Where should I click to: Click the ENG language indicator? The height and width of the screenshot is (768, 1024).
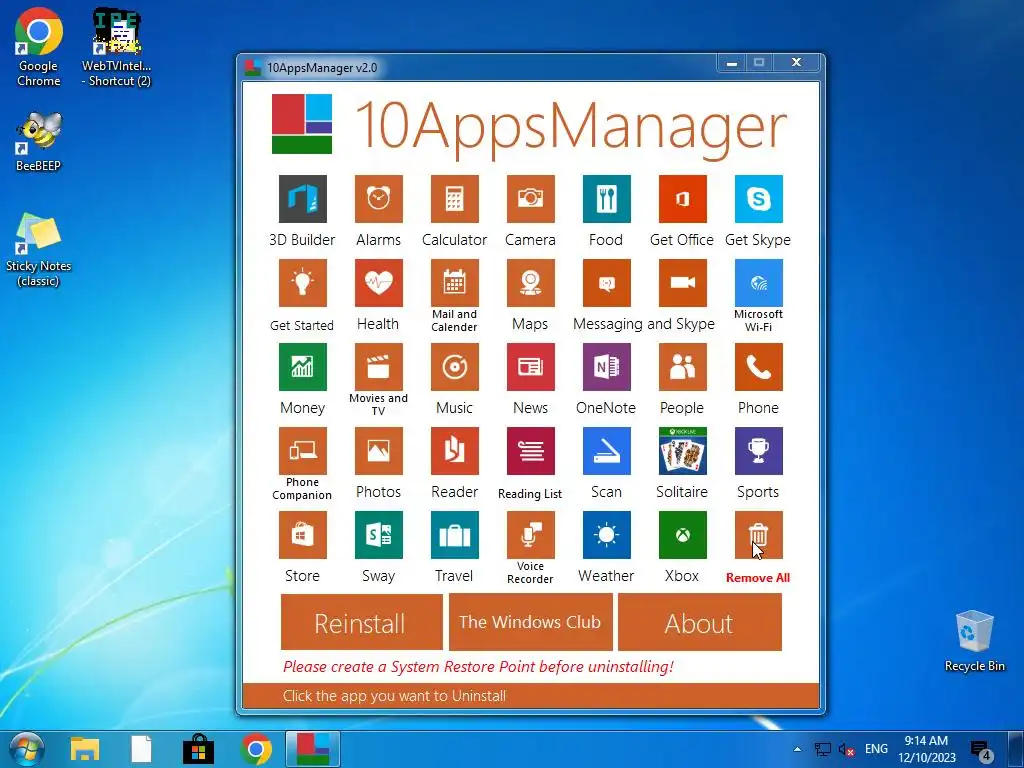pyautogui.click(x=876, y=749)
